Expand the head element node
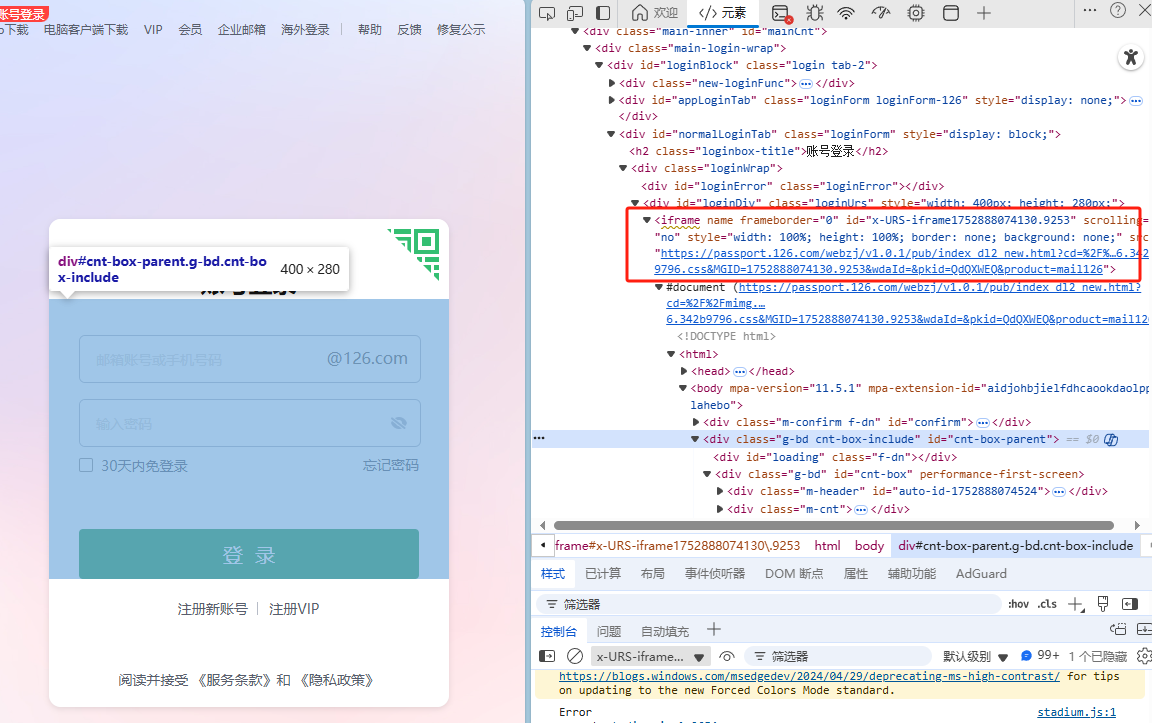The image size is (1152, 723). (684, 371)
